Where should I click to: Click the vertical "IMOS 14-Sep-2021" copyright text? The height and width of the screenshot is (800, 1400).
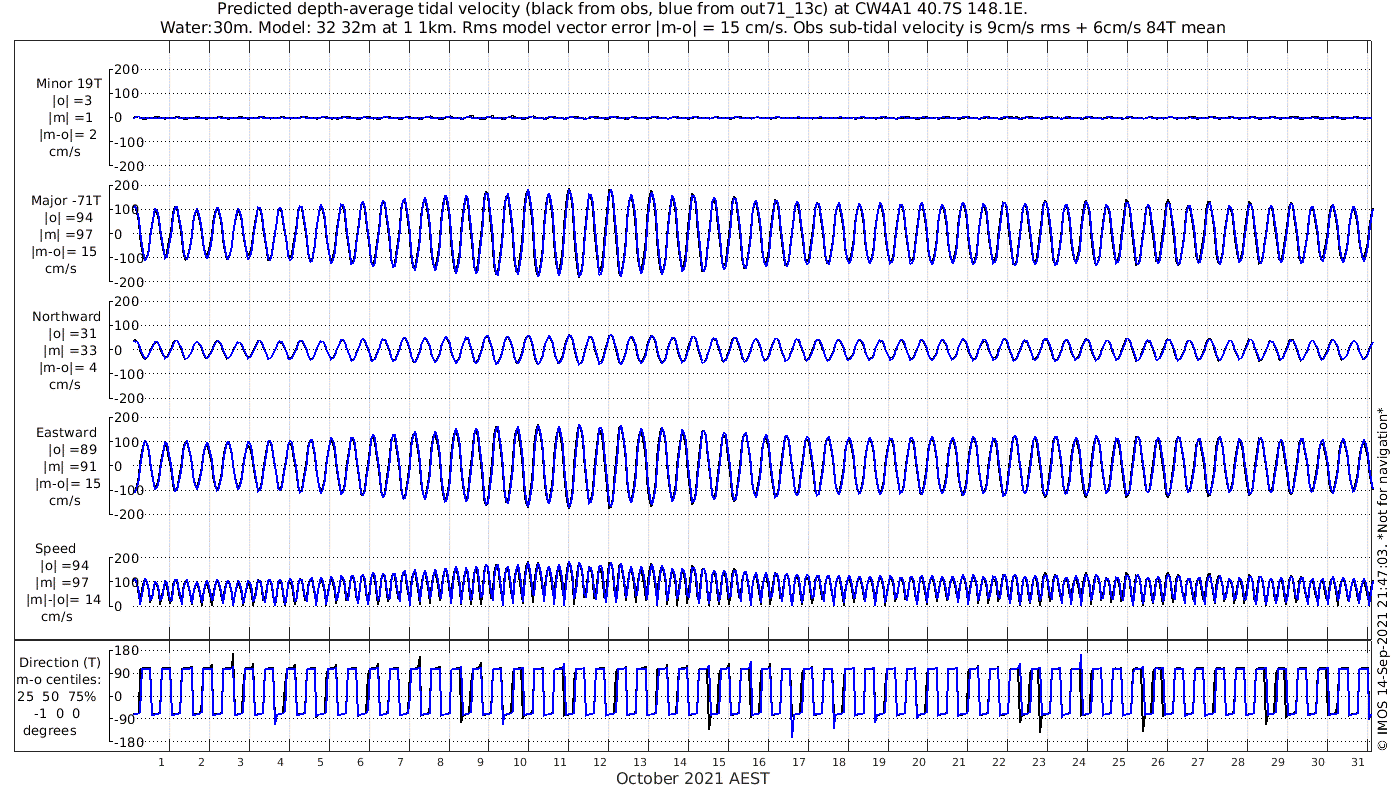pyautogui.click(x=1383, y=579)
